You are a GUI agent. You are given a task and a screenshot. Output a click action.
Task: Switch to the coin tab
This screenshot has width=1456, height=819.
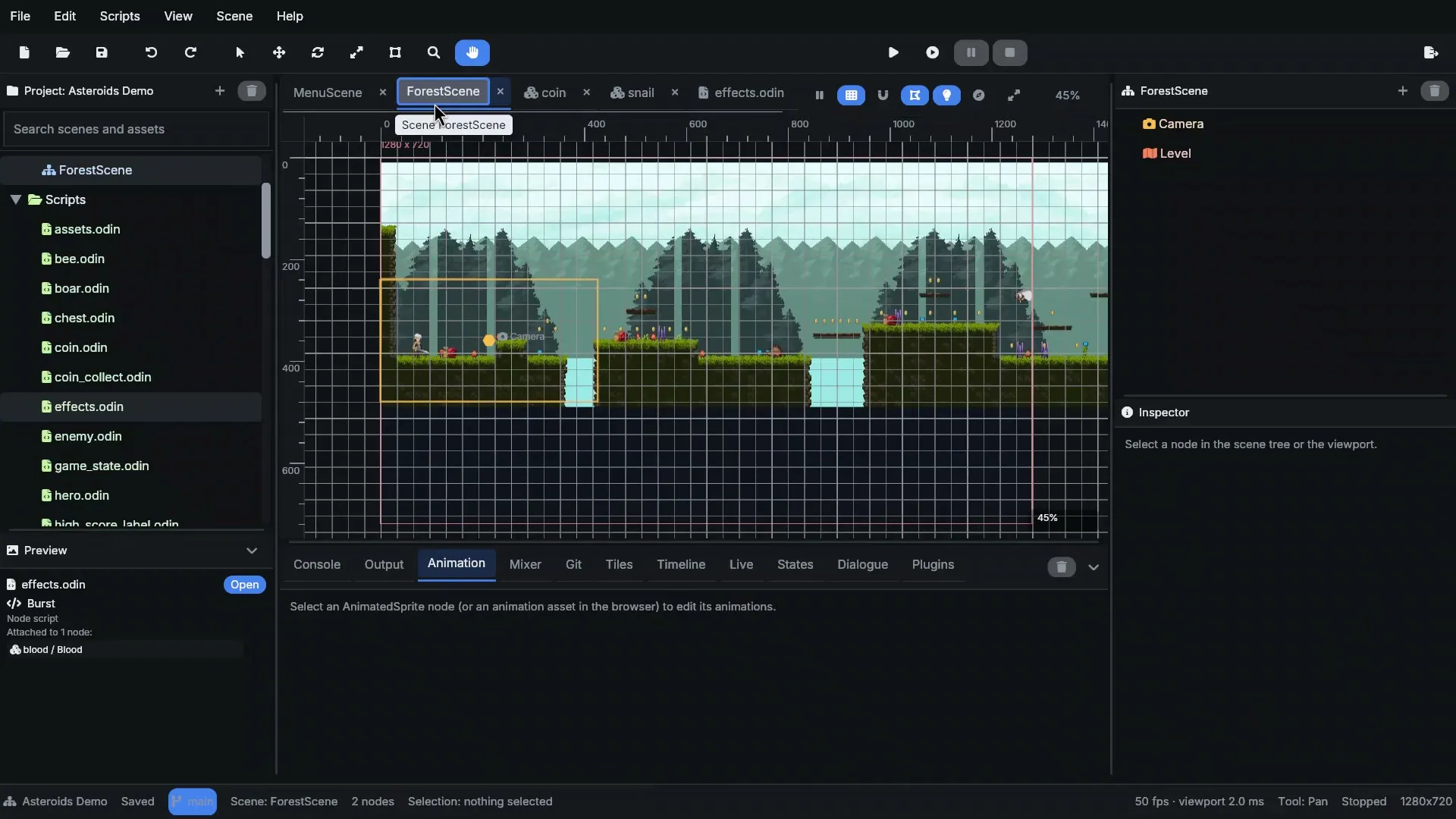(545, 93)
